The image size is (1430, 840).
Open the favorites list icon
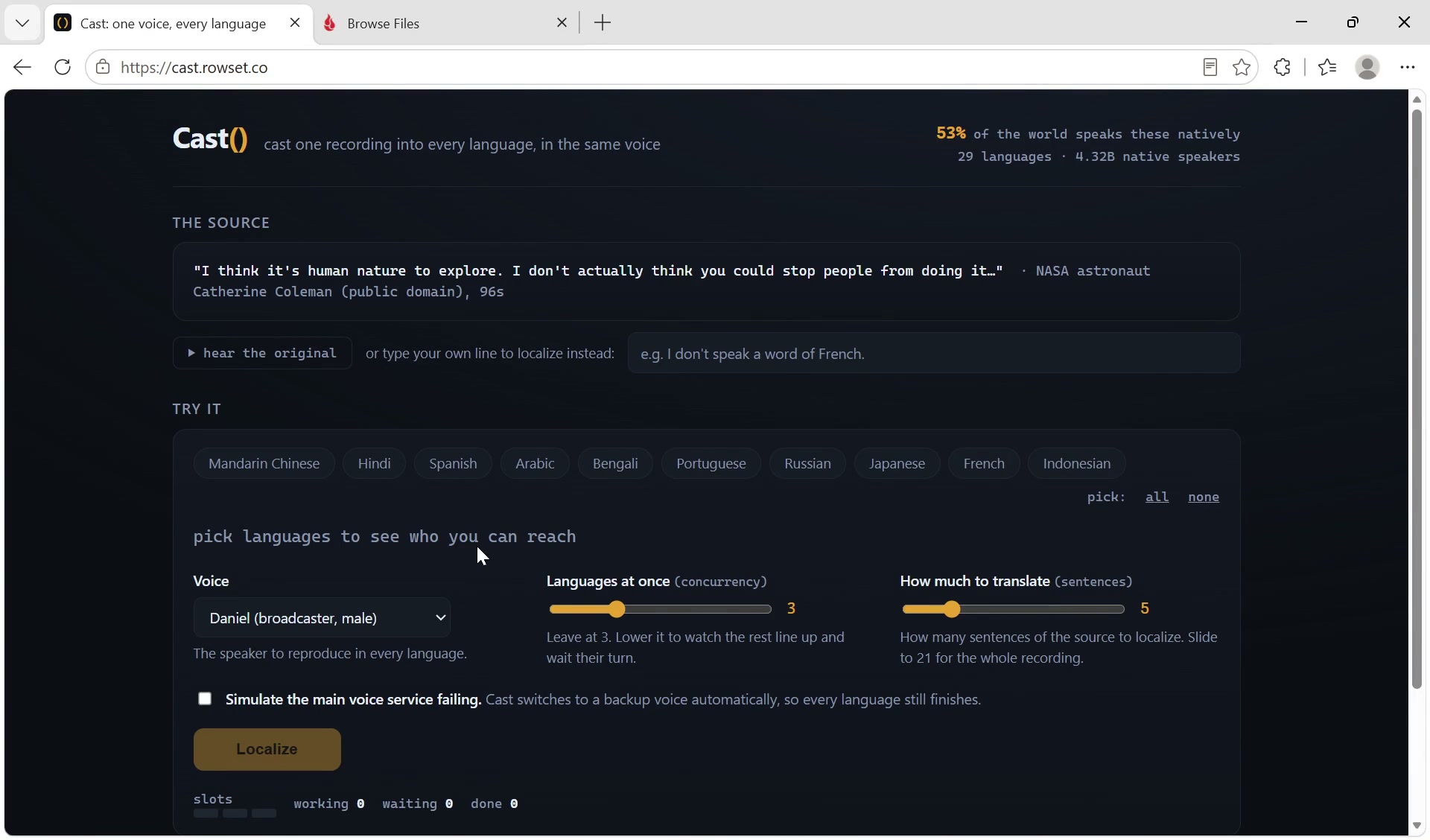(1328, 68)
